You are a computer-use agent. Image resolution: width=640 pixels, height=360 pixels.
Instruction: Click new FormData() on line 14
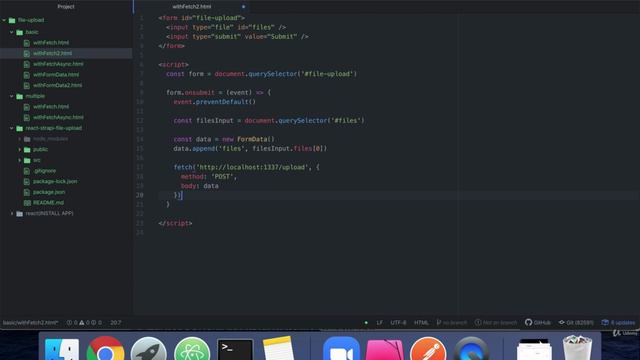point(249,139)
